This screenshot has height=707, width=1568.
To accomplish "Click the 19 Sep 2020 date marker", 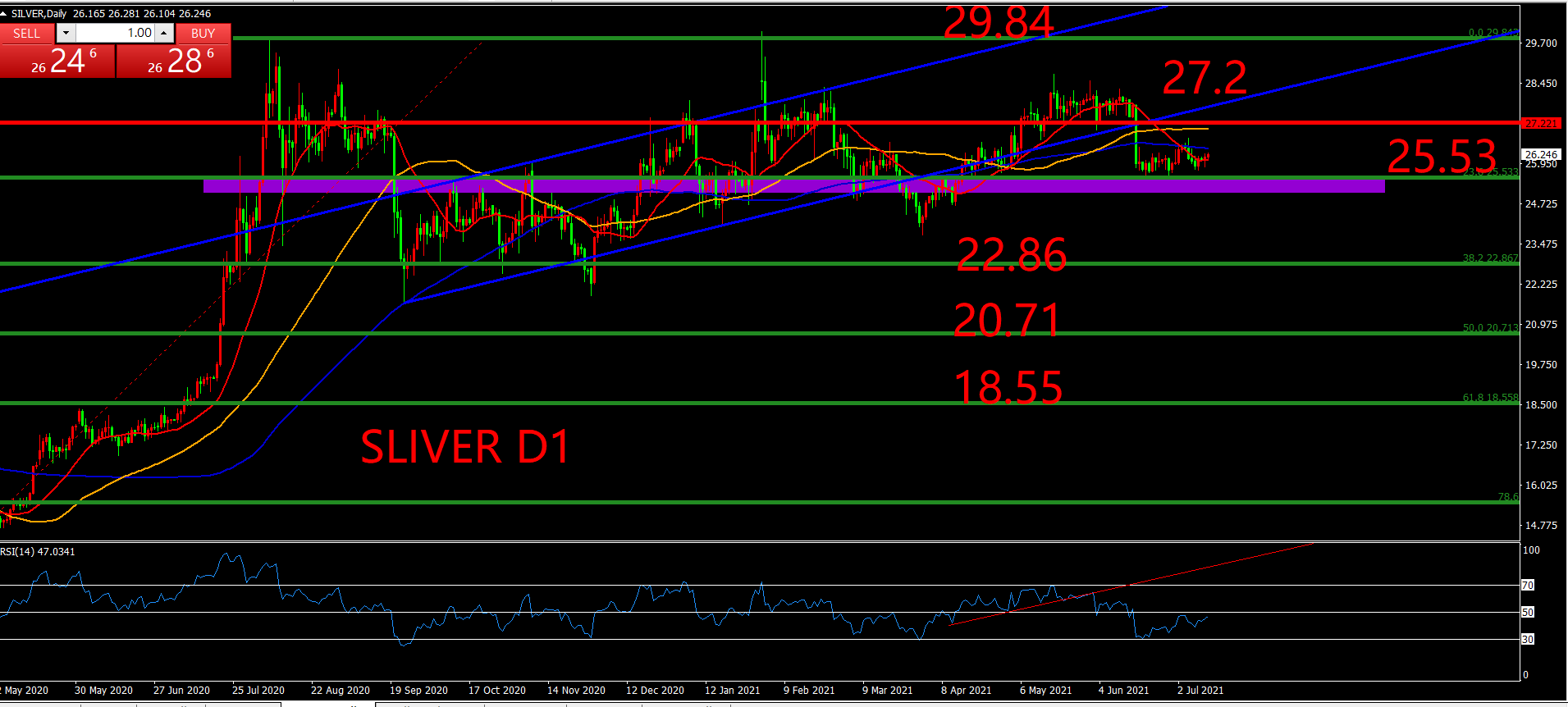I will [x=418, y=690].
